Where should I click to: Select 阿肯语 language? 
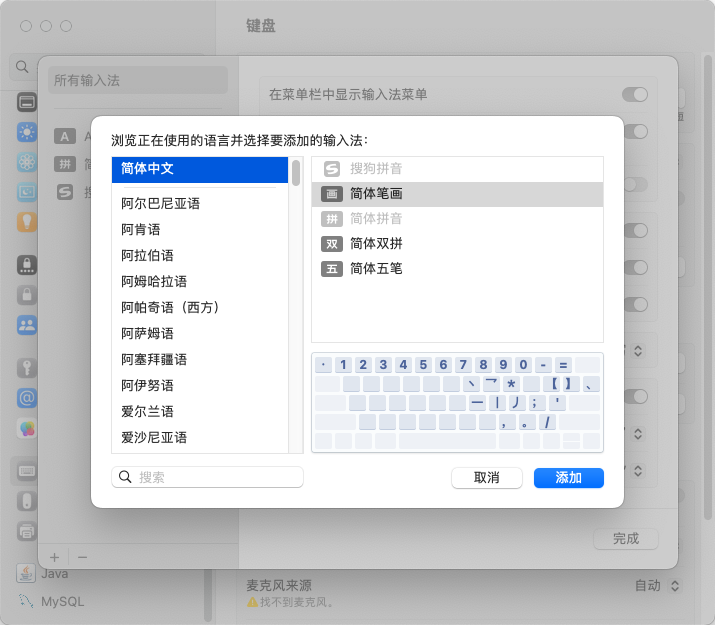(x=140, y=229)
